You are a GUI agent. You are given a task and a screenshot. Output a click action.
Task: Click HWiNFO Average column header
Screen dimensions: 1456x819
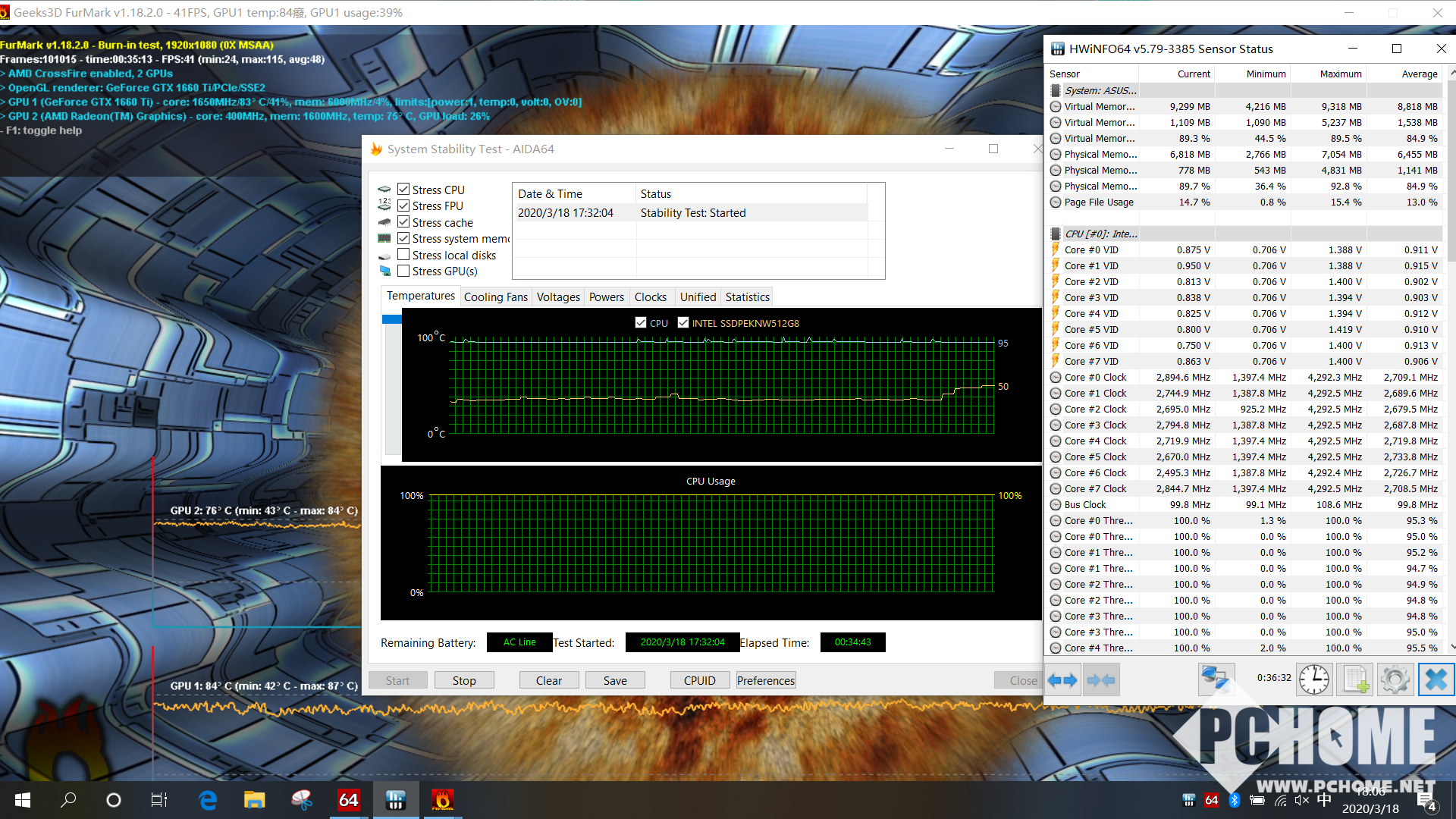click(x=1404, y=74)
